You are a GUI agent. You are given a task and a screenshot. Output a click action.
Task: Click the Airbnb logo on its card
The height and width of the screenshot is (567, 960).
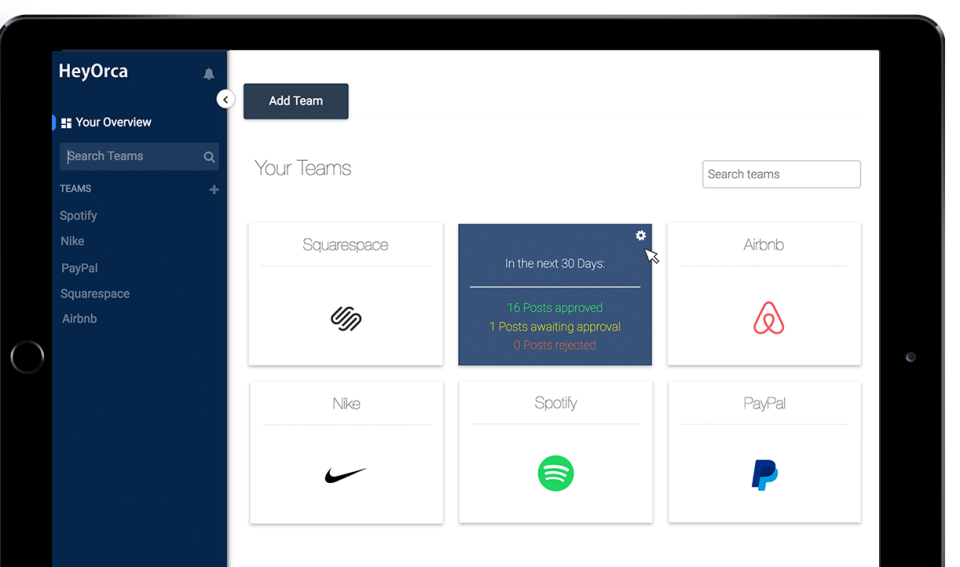click(768, 318)
